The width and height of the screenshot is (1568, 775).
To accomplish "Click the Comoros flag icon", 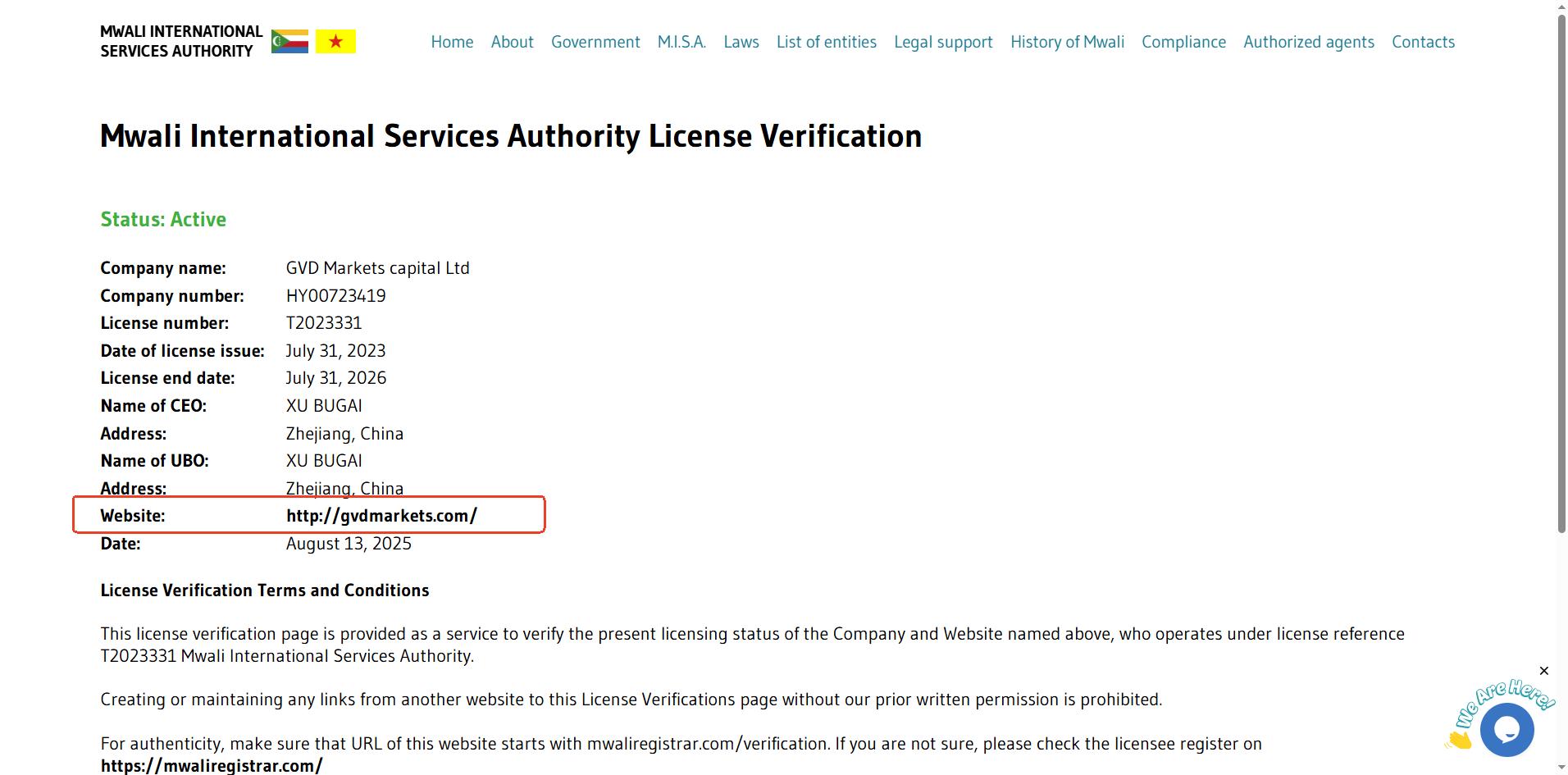I will tap(289, 41).
